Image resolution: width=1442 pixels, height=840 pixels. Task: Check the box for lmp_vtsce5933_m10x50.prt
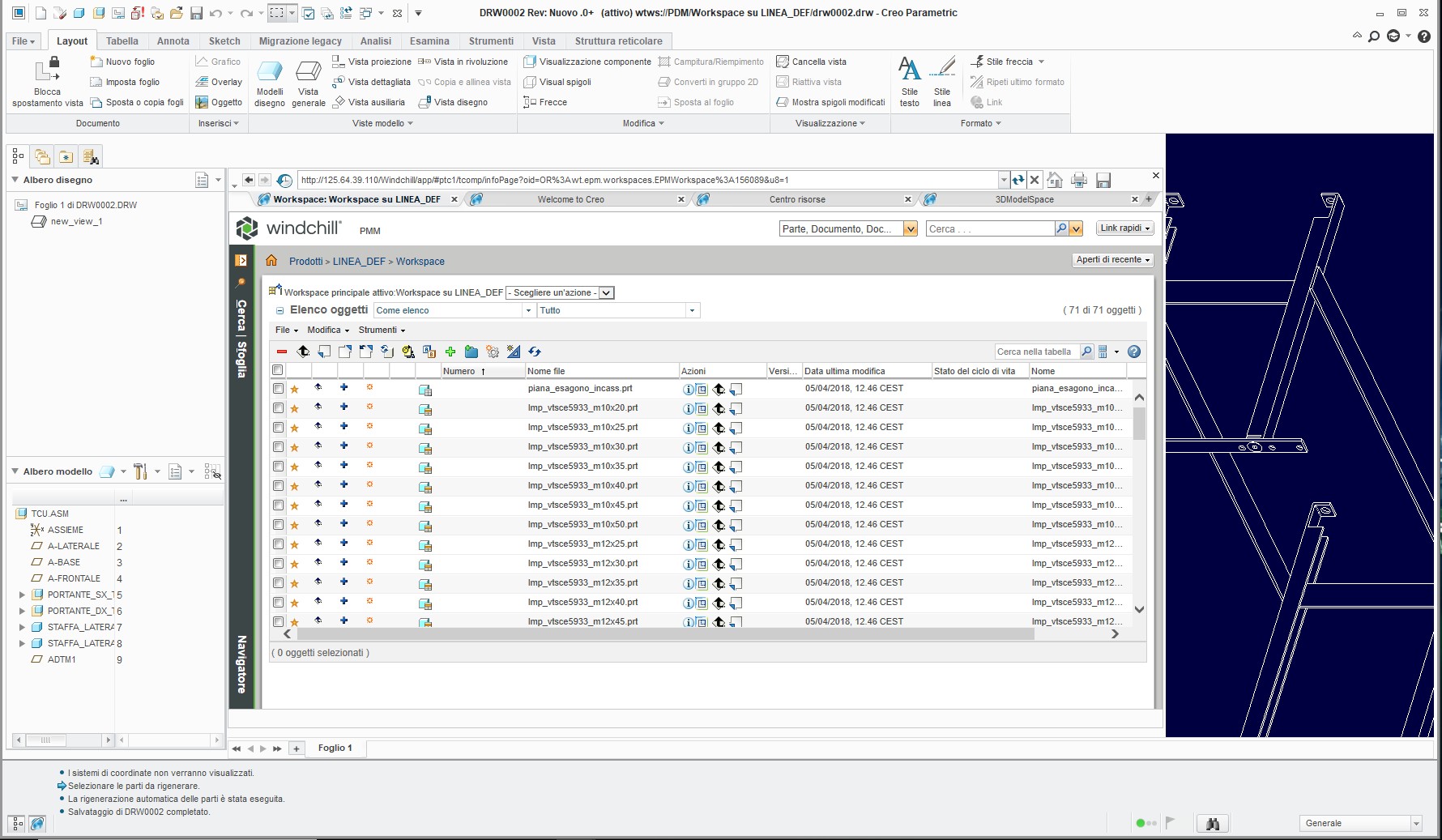tap(278, 525)
